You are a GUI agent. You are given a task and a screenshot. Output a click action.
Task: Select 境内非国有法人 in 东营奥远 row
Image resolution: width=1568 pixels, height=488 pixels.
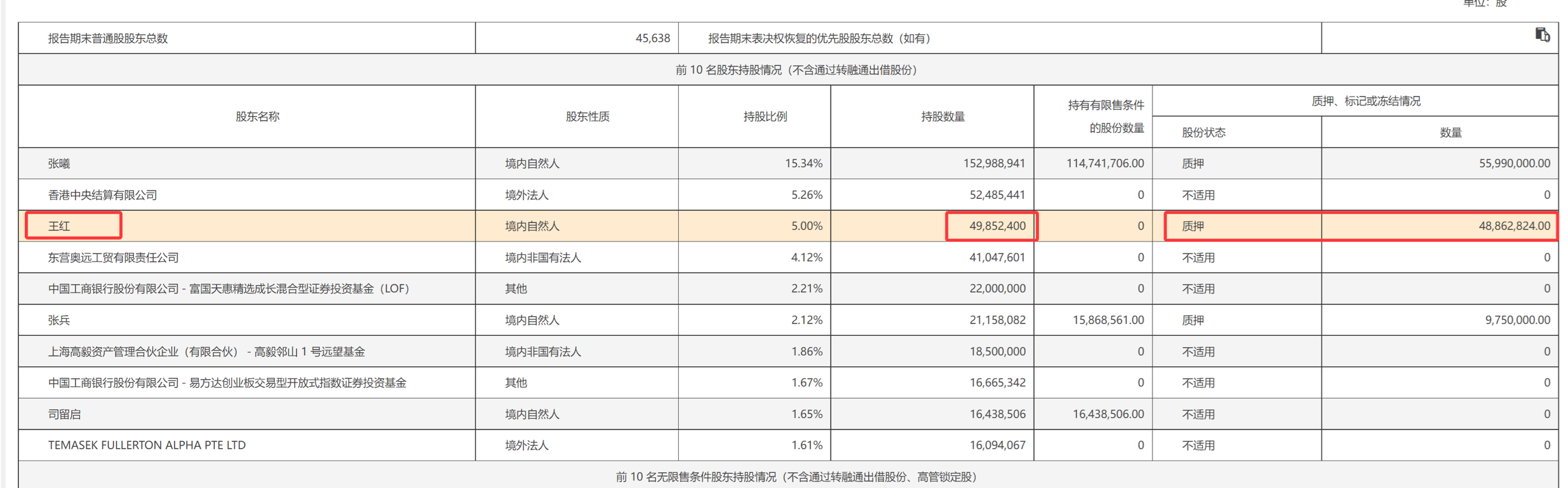pyautogui.click(x=543, y=257)
